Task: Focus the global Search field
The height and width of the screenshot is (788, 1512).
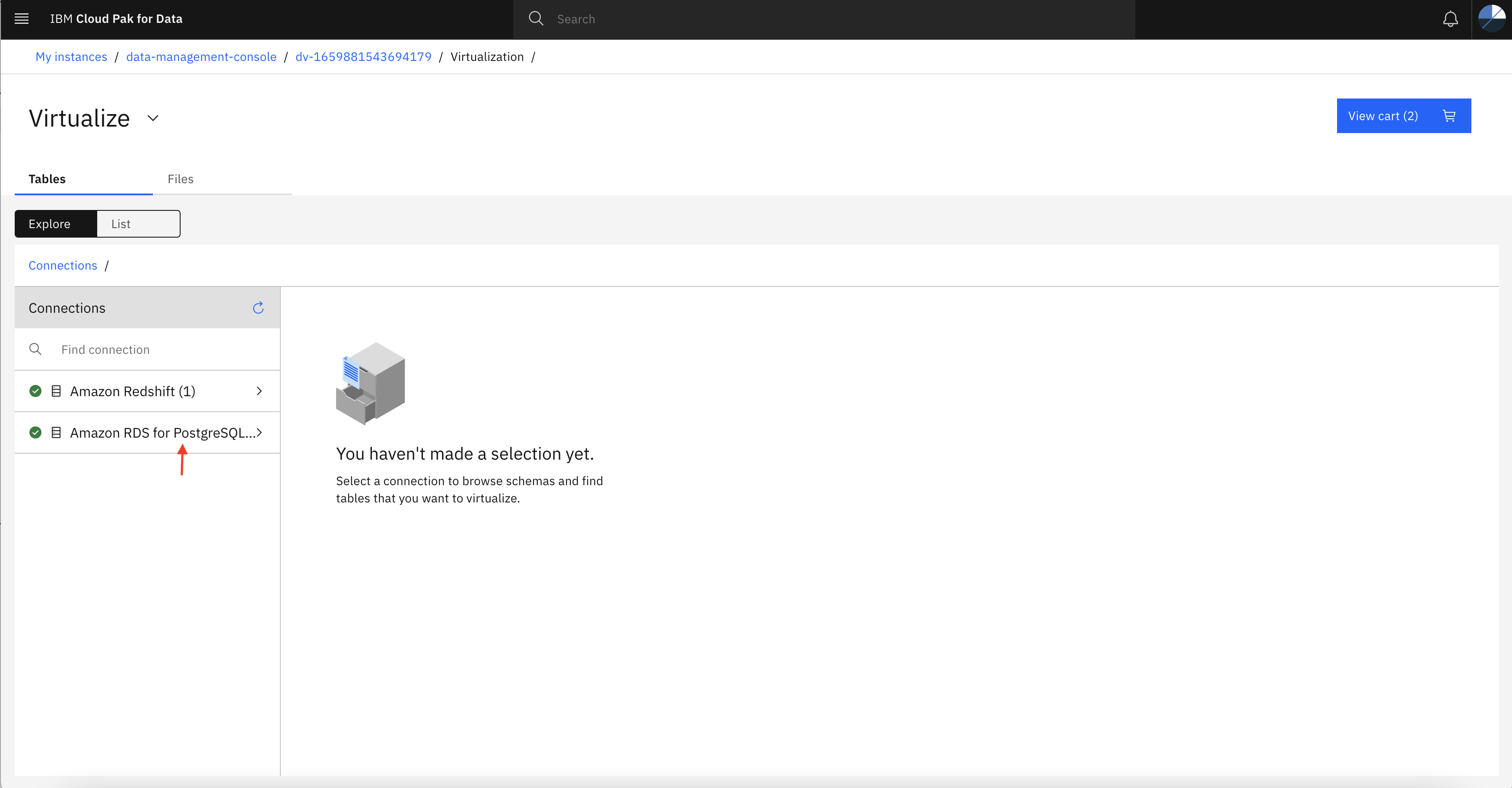Action: point(824,19)
